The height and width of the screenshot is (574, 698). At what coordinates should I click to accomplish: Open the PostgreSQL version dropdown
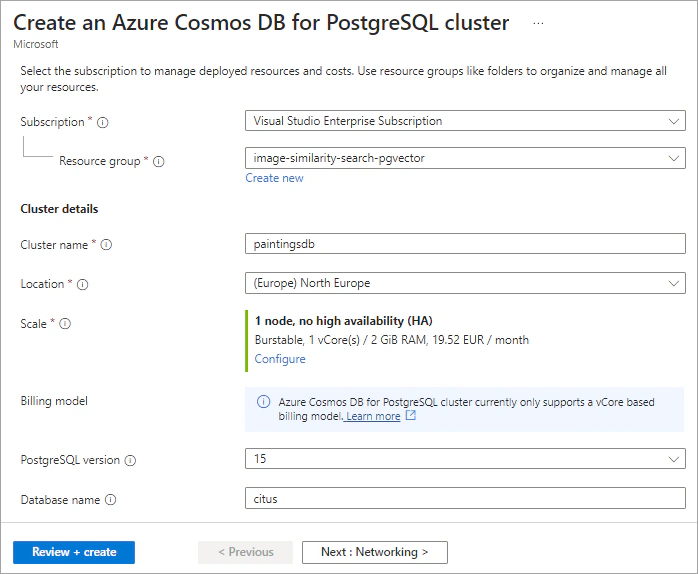(x=465, y=459)
